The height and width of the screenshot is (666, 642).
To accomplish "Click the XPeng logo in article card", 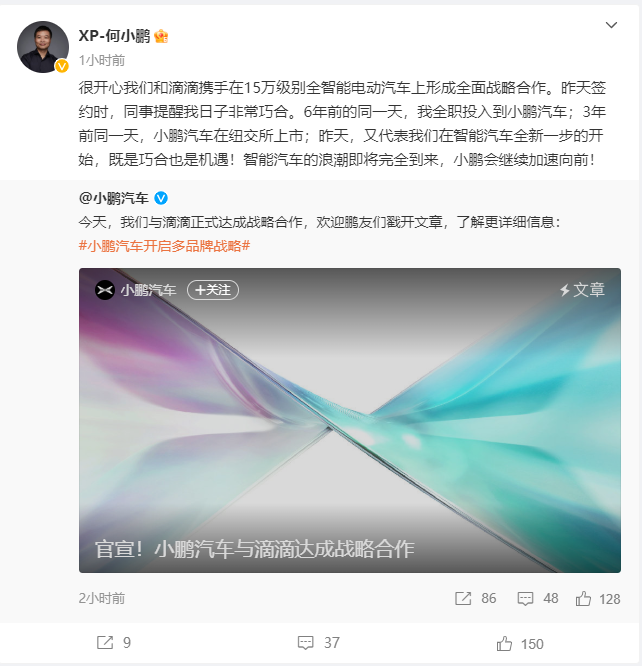I will click(x=105, y=291).
